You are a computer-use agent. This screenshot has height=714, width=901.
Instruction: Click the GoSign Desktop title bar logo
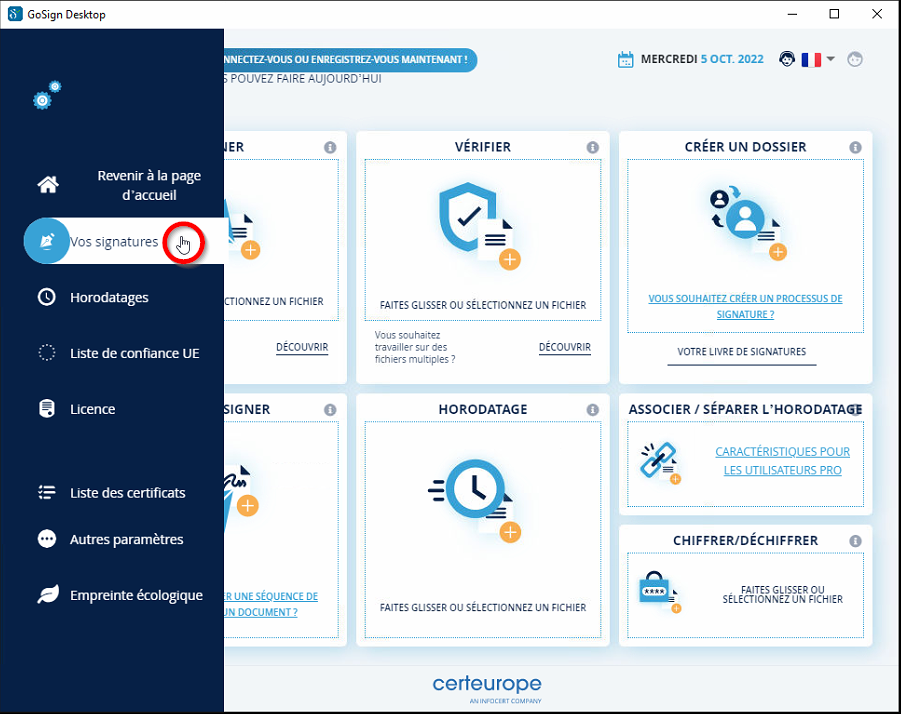point(15,14)
